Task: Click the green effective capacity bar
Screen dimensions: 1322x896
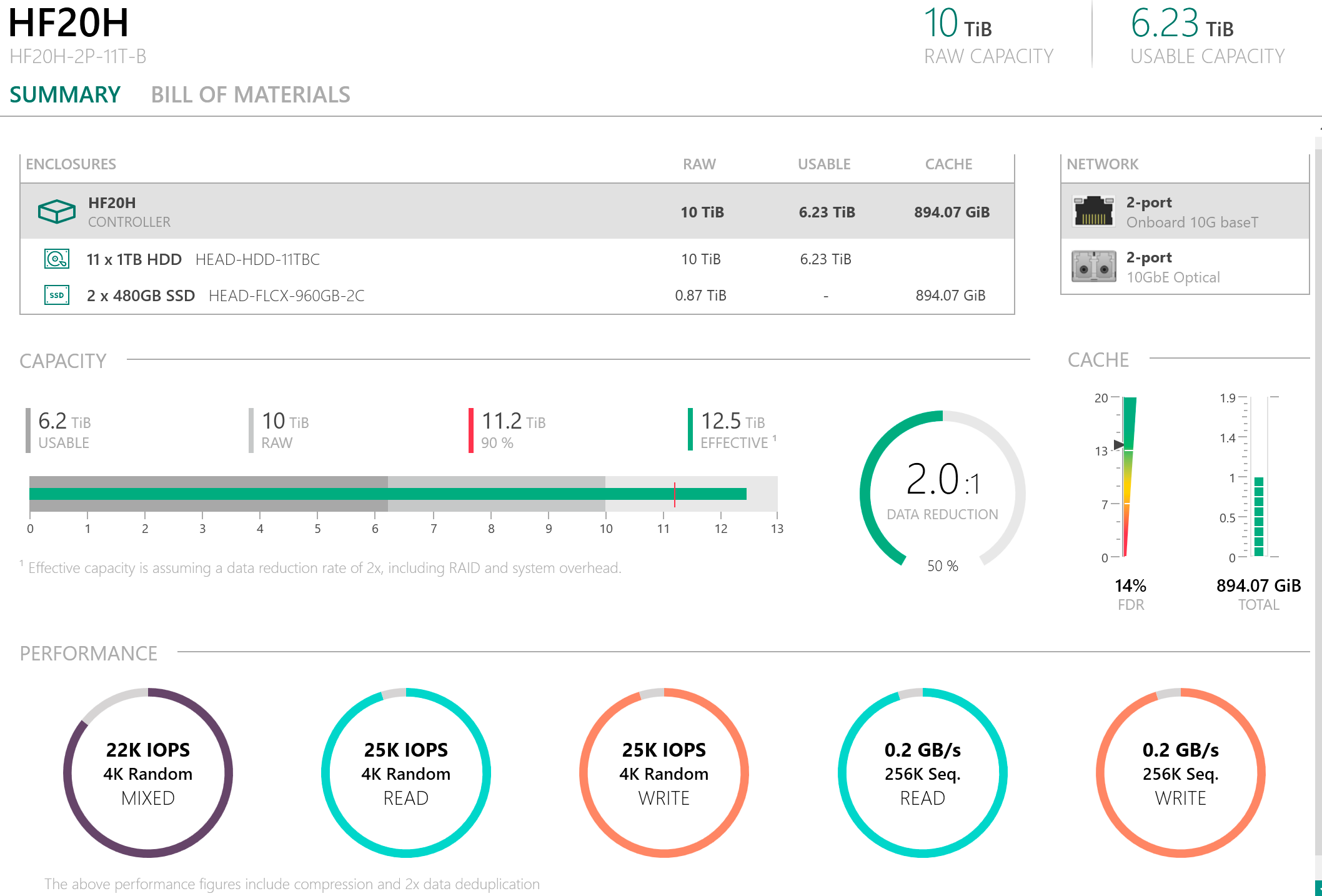Action: pos(388,494)
